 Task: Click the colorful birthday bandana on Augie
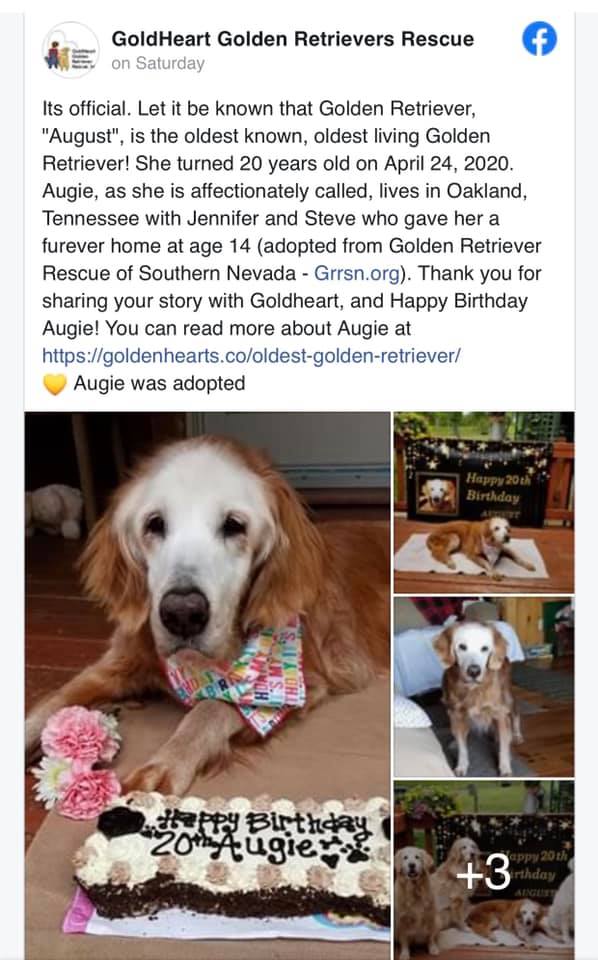click(x=239, y=678)
